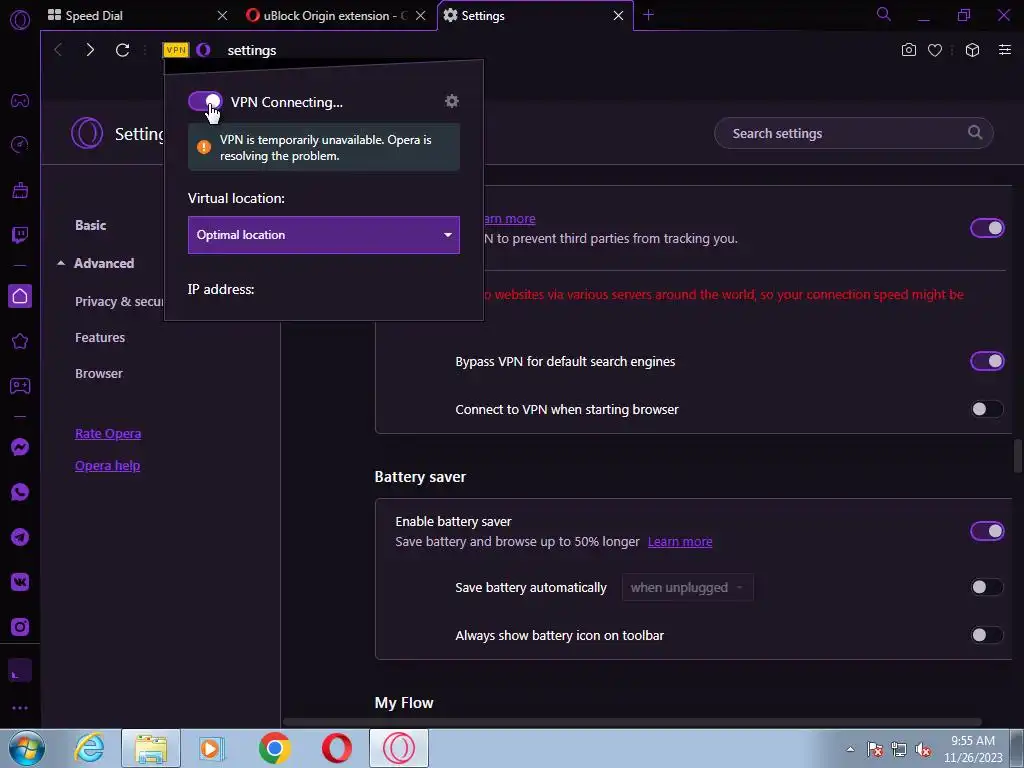Click the Search settings field
This screenshot has width=1024, height=768.
pos(854,133)
